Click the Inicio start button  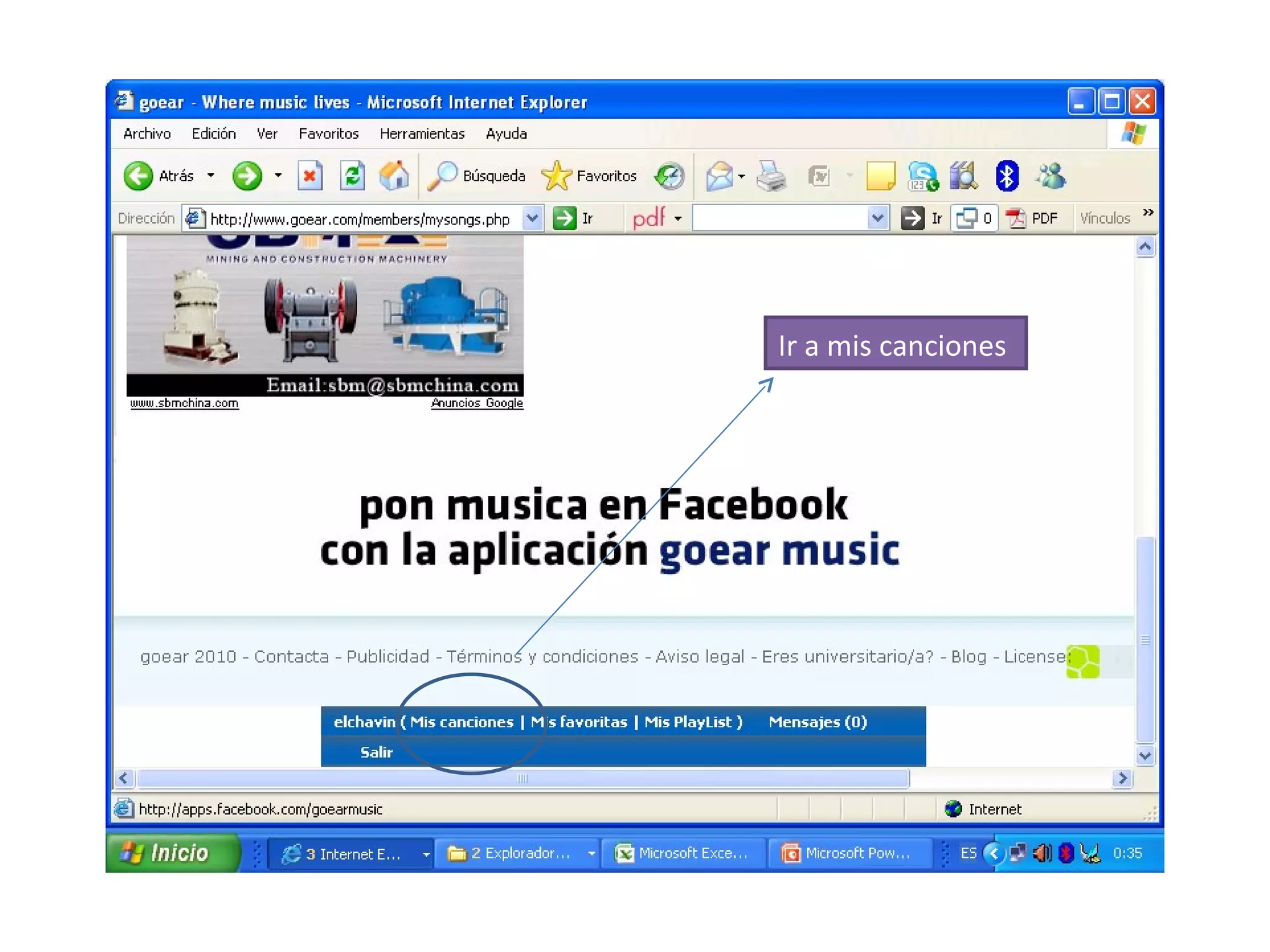coord(172,853)
